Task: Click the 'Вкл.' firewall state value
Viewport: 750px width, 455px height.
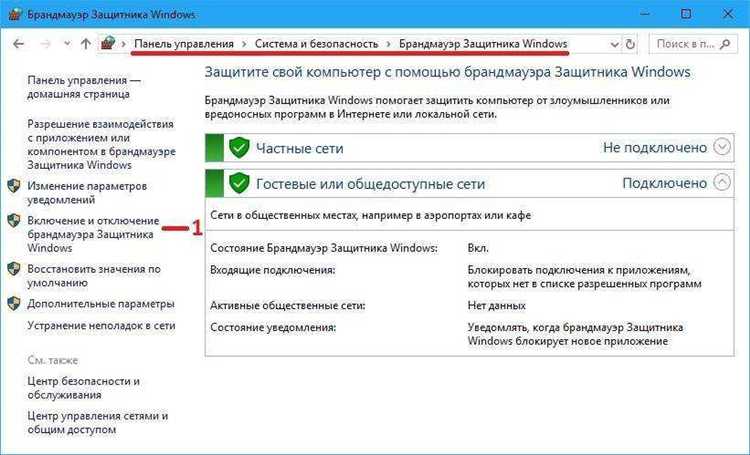Action: [x=478, y=248]
